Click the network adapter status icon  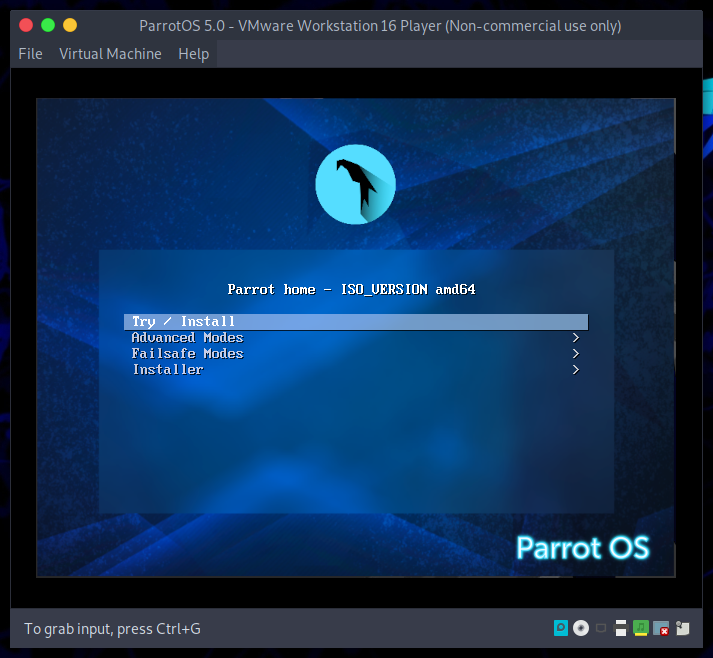click(601, 628)
